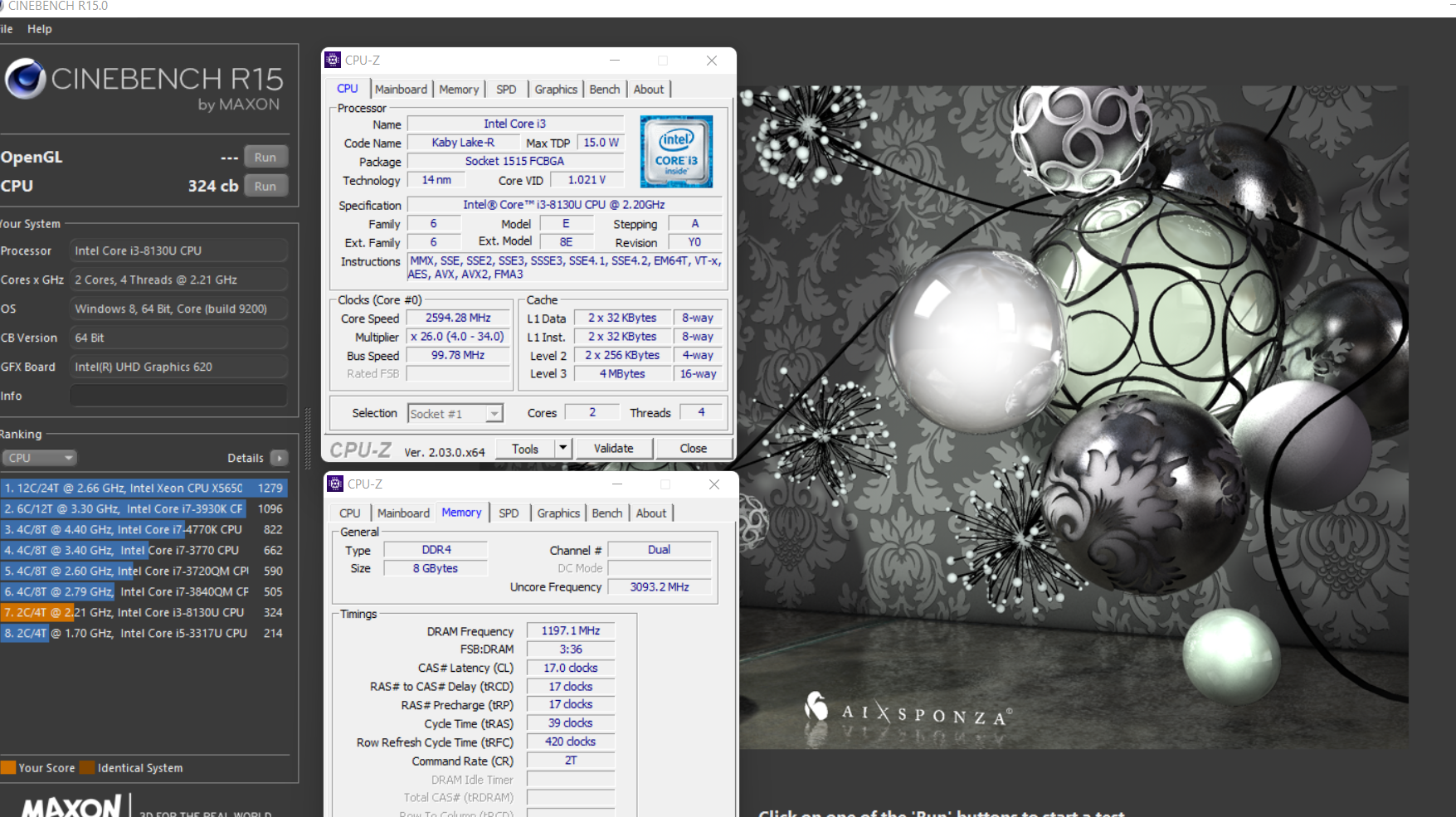The height and width of the screenshot is (817, 1456).
Task: Select the Memory tab in lower CPU-Z window
Action: tap(461, 513)
